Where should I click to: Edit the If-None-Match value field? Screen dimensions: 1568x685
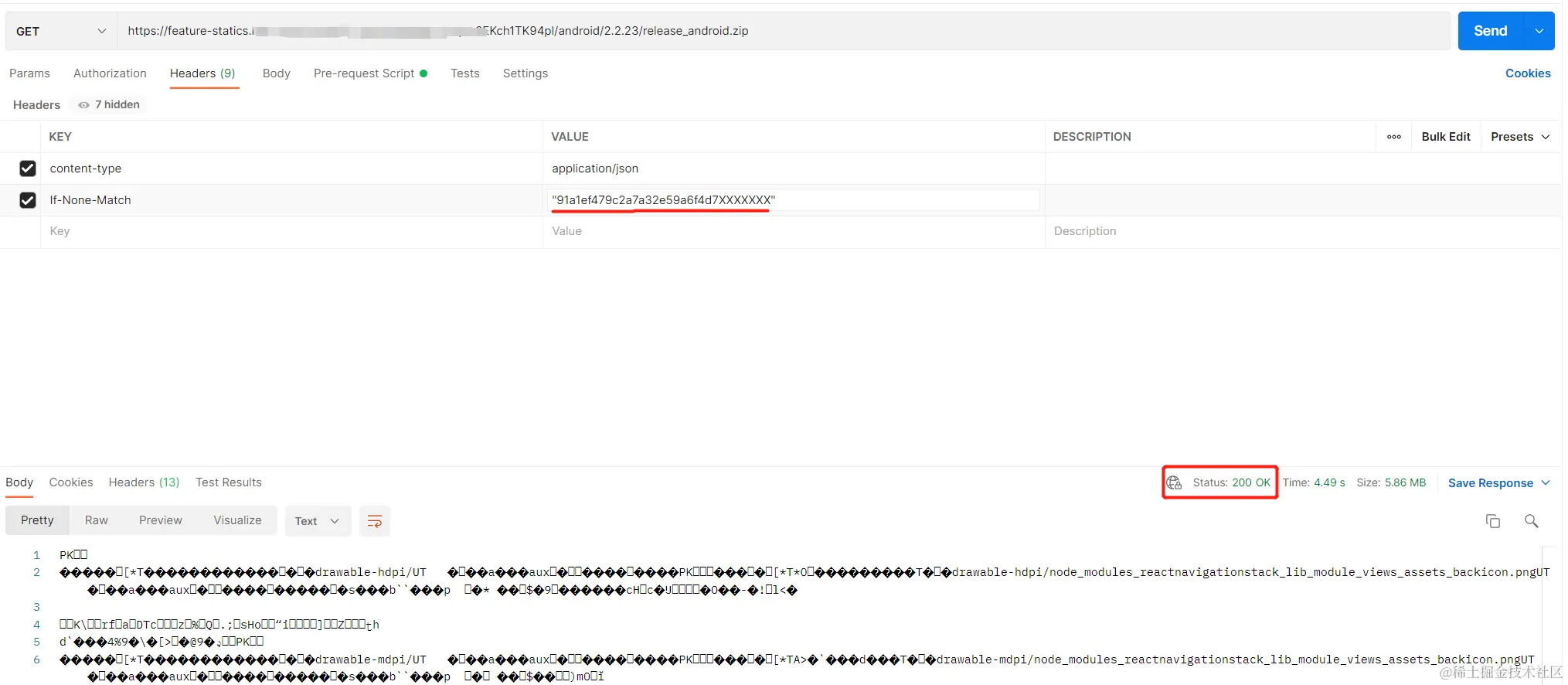tap(794, 200)
